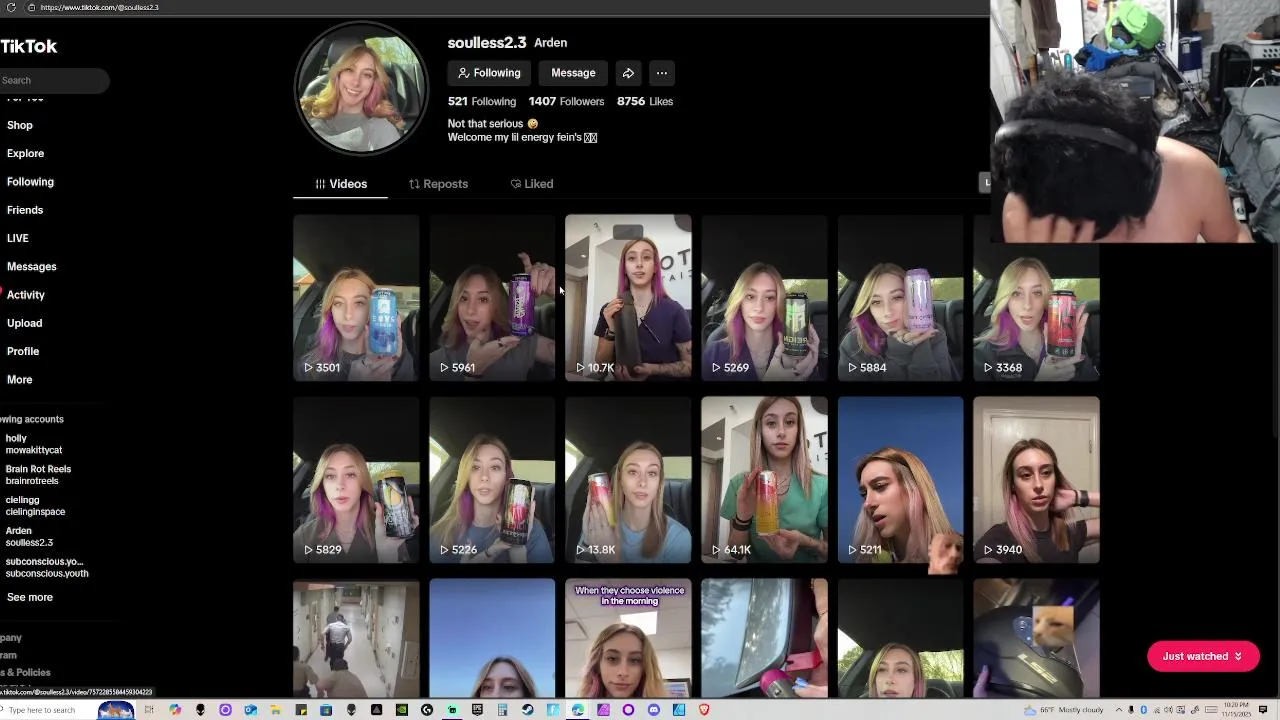Open video thumbnail with 13.8K views
This screenshot has height=720, width=1280.
click(628, 480)
